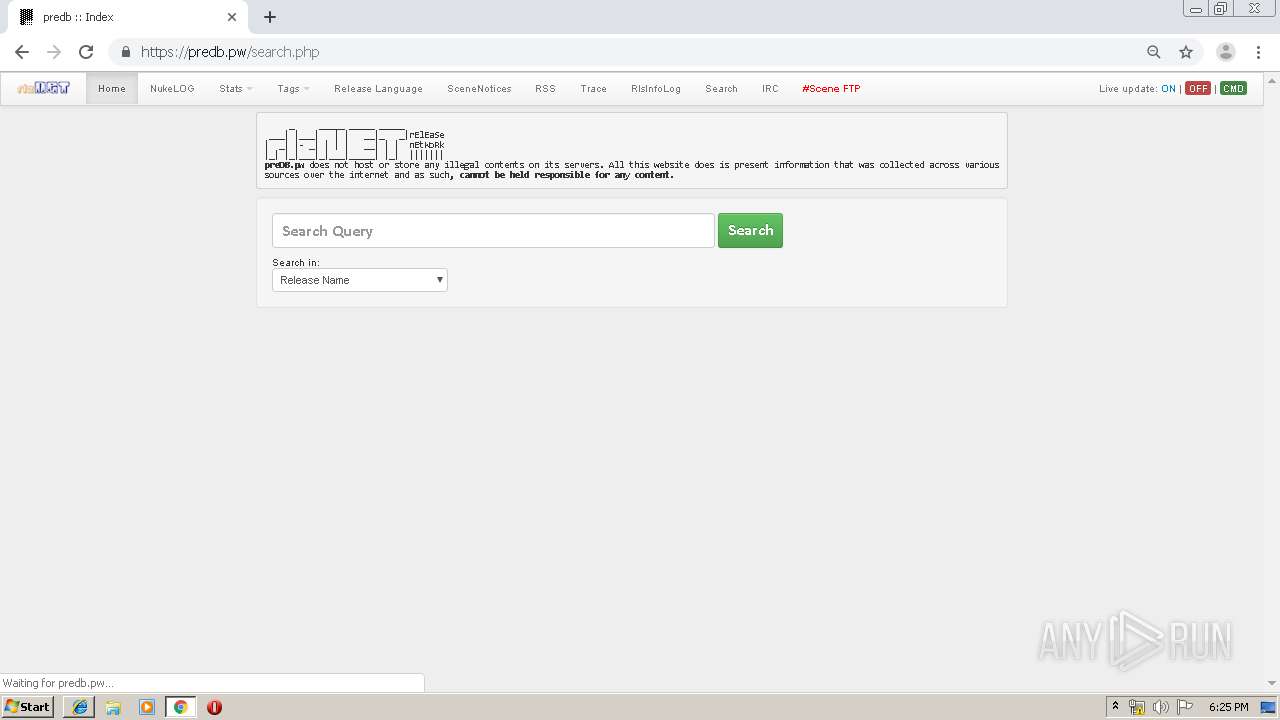The image size is (1280, 720).
Task: Show hidden system tray icons
Action: (x=1116, y=707)
